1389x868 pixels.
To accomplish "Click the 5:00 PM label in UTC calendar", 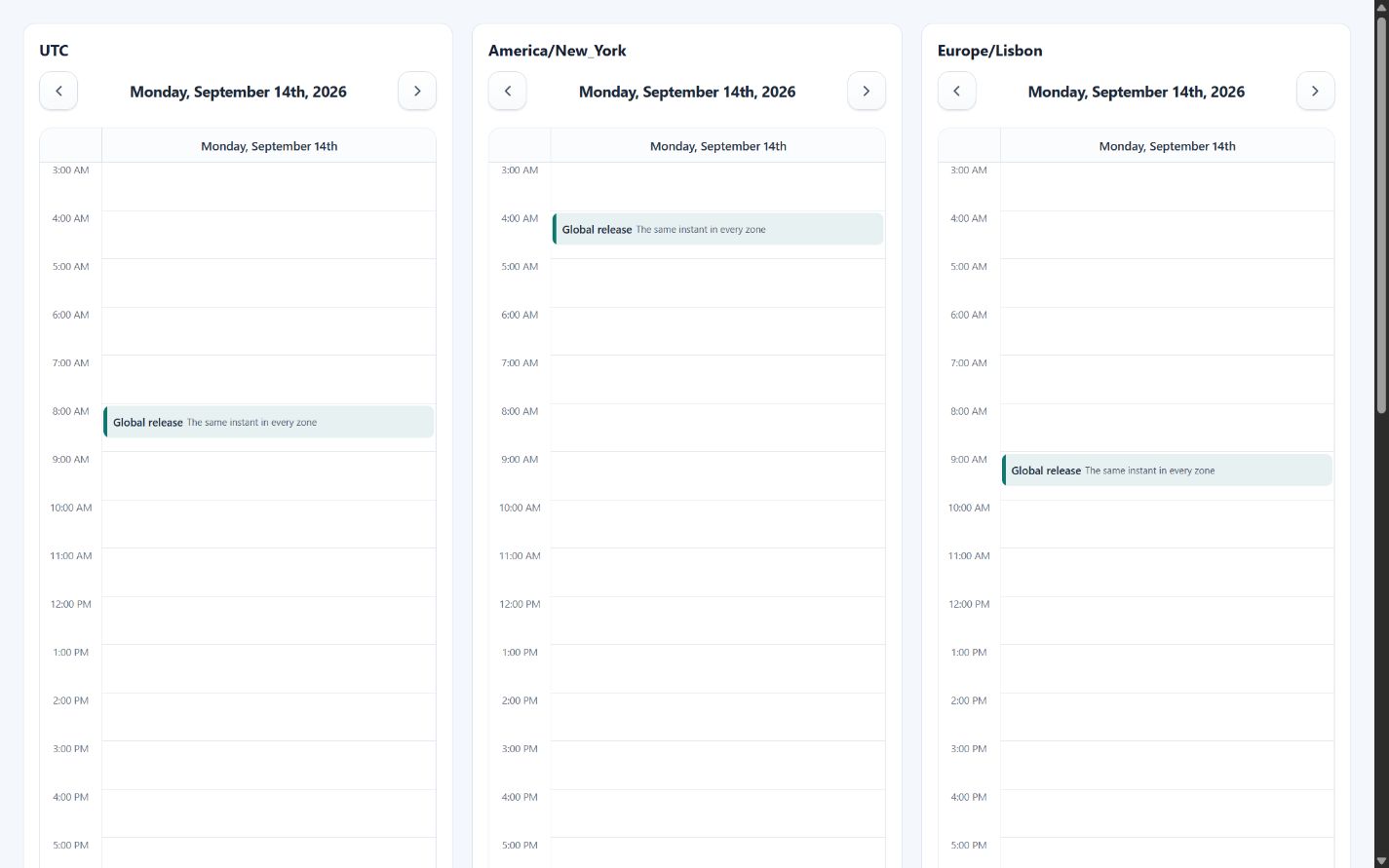I will click(x=70, y=845).
